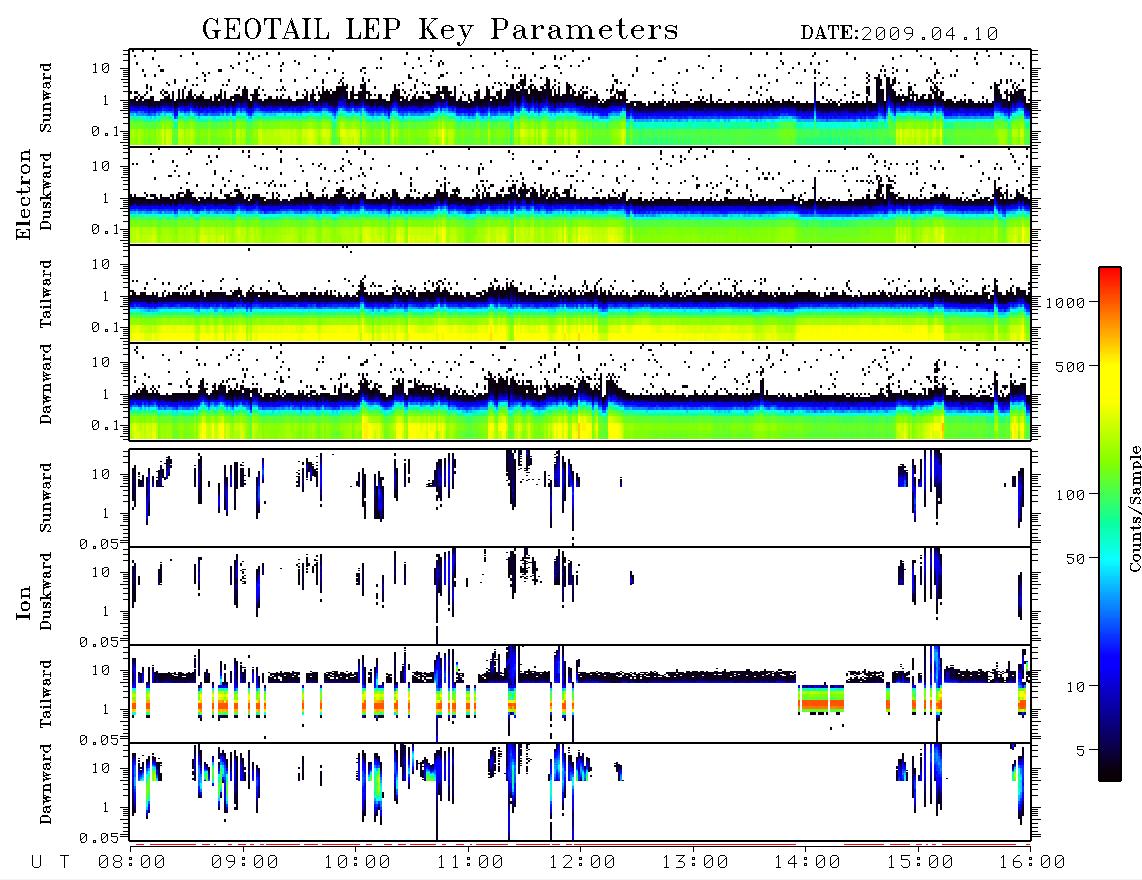The image size is (1142, 880).
Task: Click the Counts/Sample color bar
Action: (x=1110, y=525)
